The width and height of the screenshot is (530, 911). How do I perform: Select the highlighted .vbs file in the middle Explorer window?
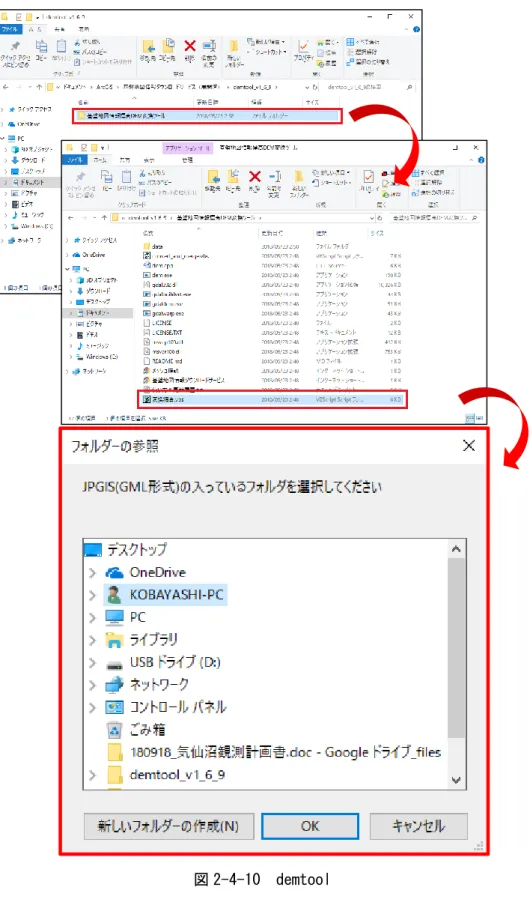click(273, 400)
